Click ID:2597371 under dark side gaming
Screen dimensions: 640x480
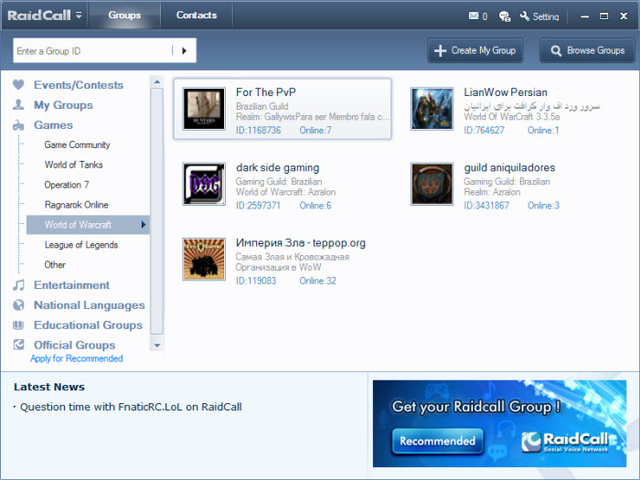click(258, 205)
